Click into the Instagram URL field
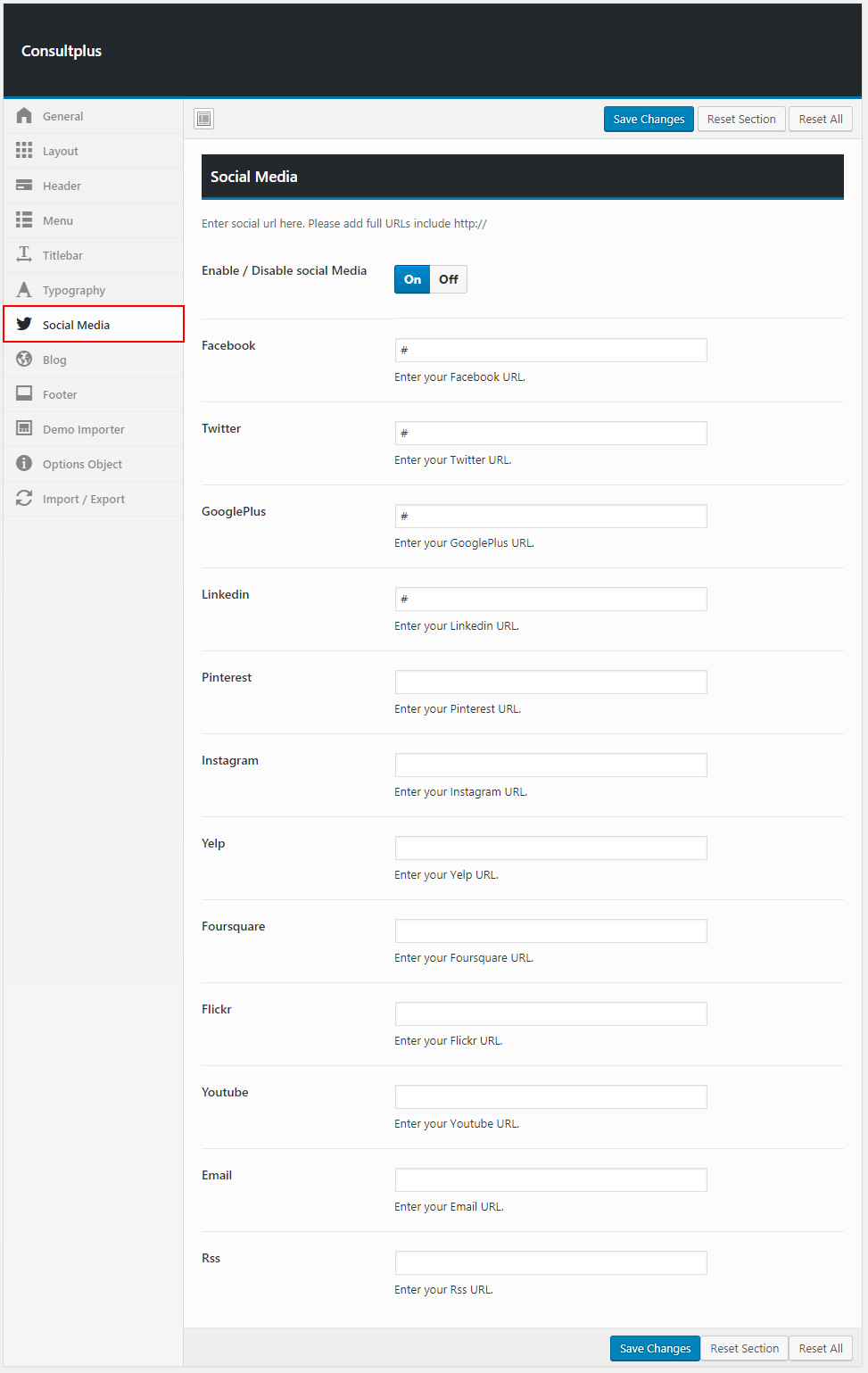Screen dimensions: 868x1373 [x=550, y=765]
